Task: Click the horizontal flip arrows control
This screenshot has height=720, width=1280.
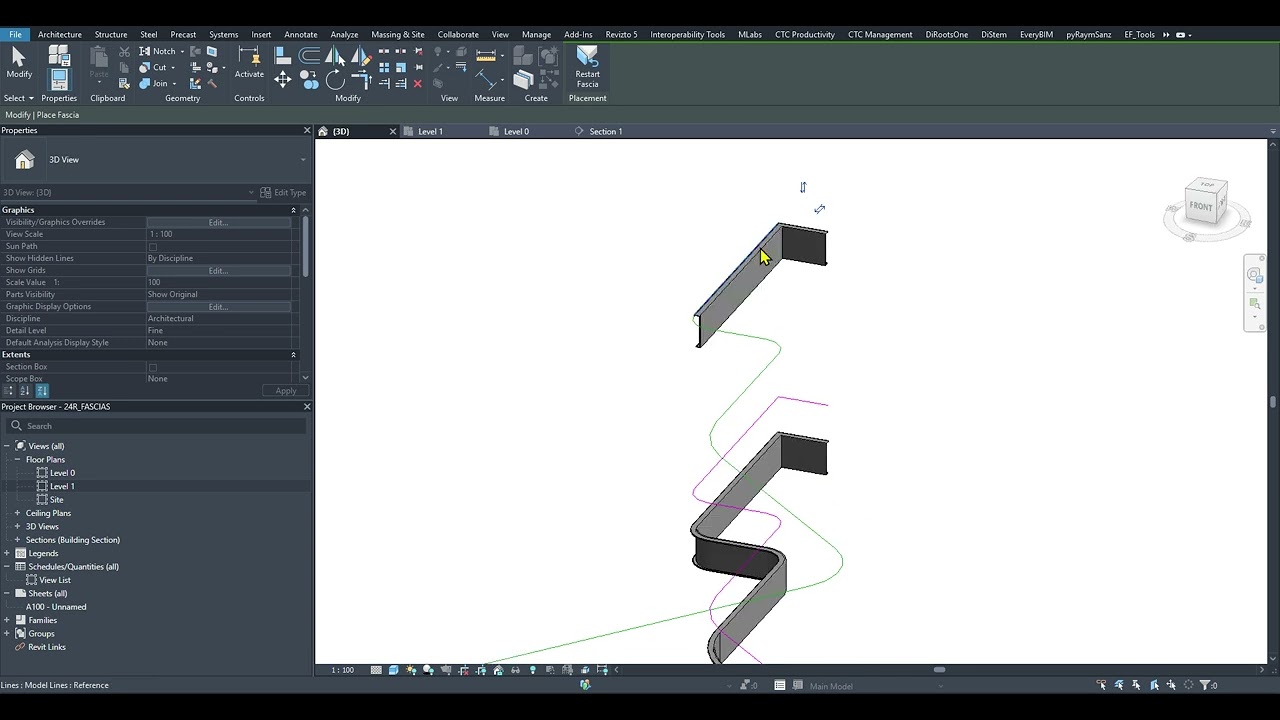Action: [x=820, y=209]
